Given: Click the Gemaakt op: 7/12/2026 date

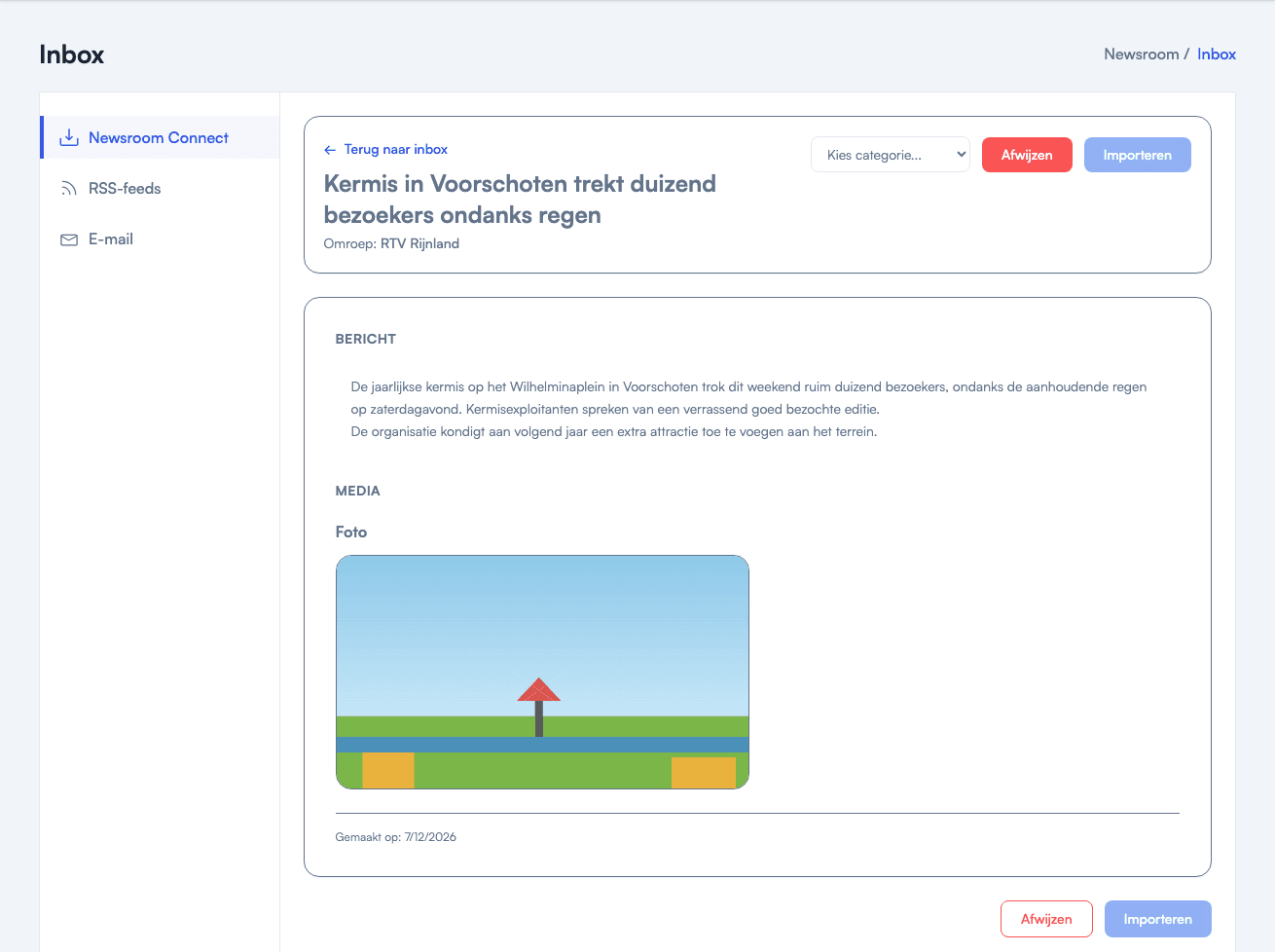Looking at the screenshot, I should [x=396, y=837].
